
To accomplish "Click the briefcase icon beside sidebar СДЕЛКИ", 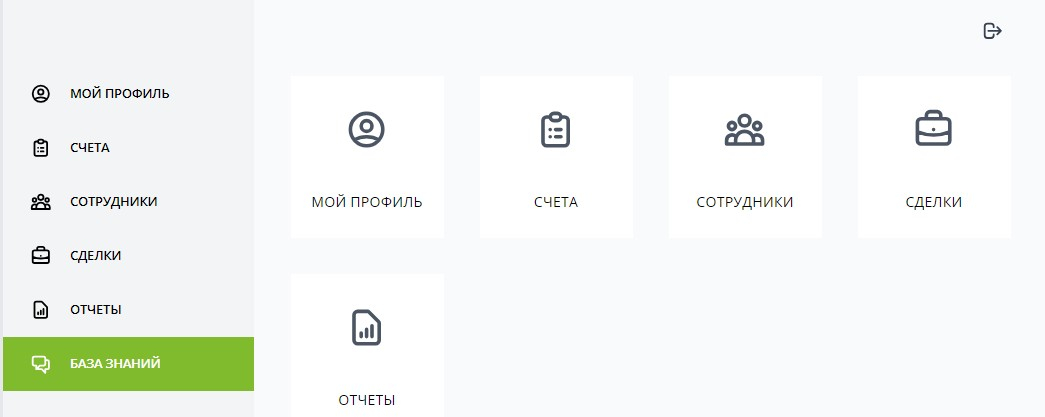I will [41, 256].
